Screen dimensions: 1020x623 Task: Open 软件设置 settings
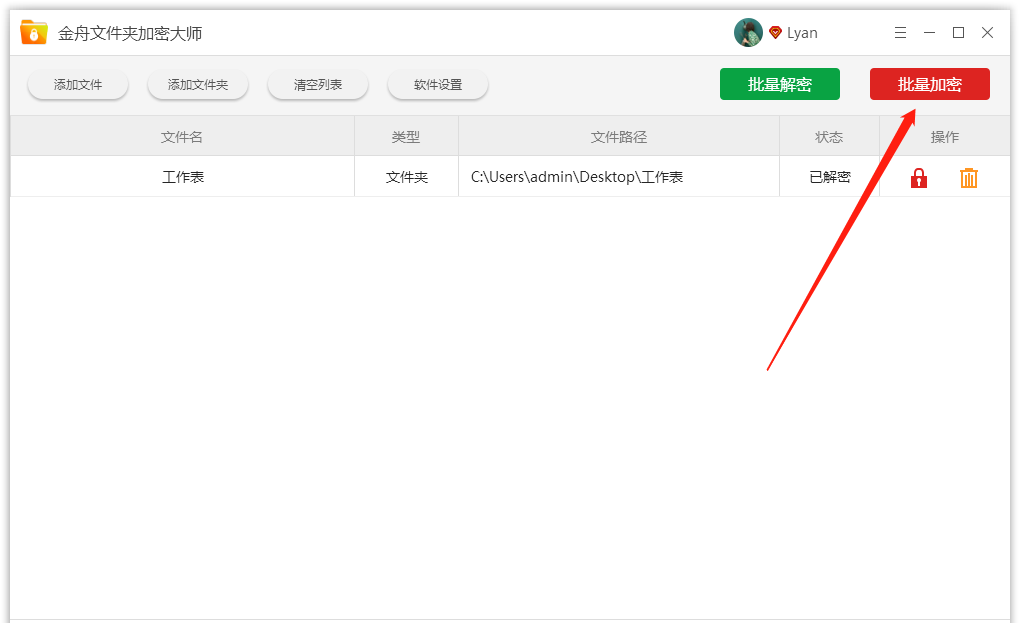click(438, 85)
